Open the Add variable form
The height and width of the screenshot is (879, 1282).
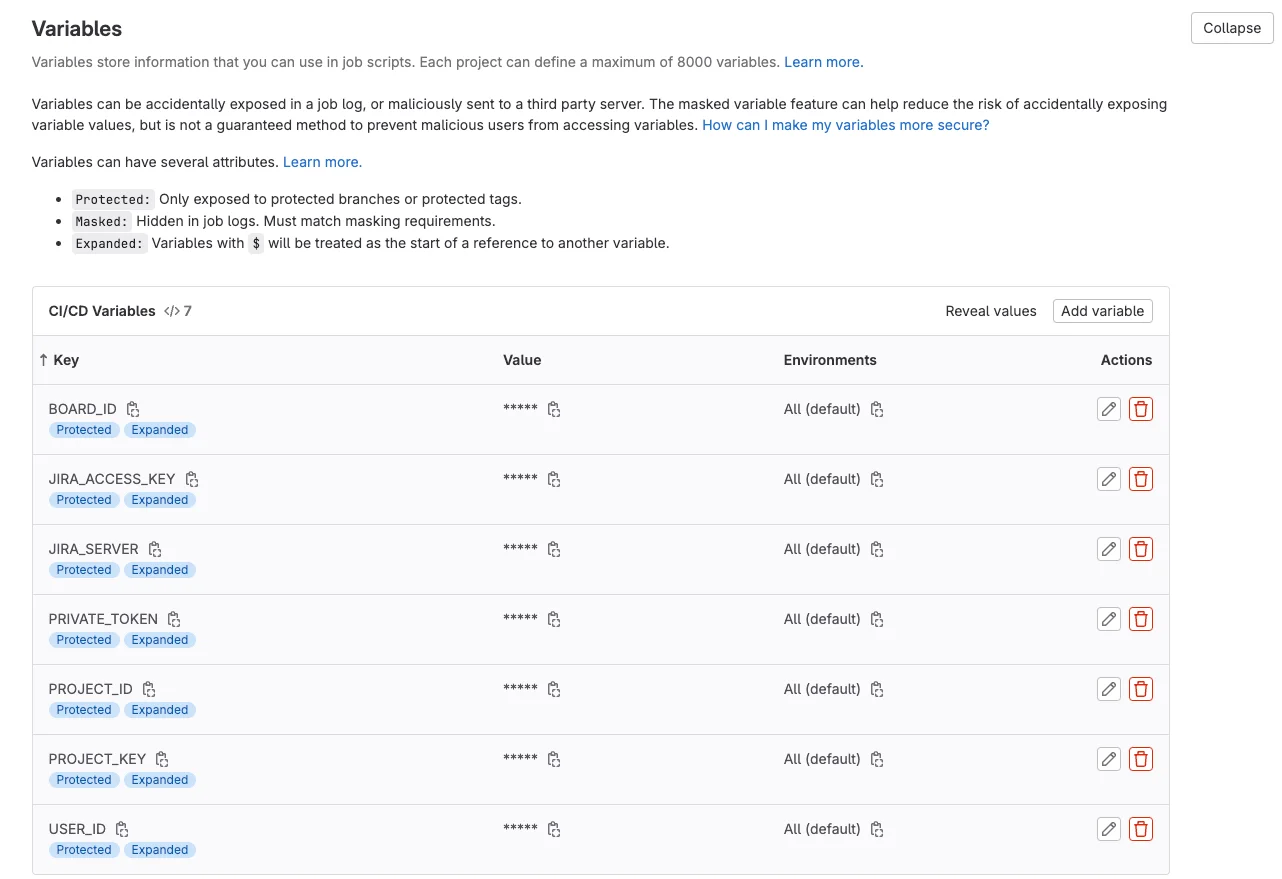click(1103, 311)
